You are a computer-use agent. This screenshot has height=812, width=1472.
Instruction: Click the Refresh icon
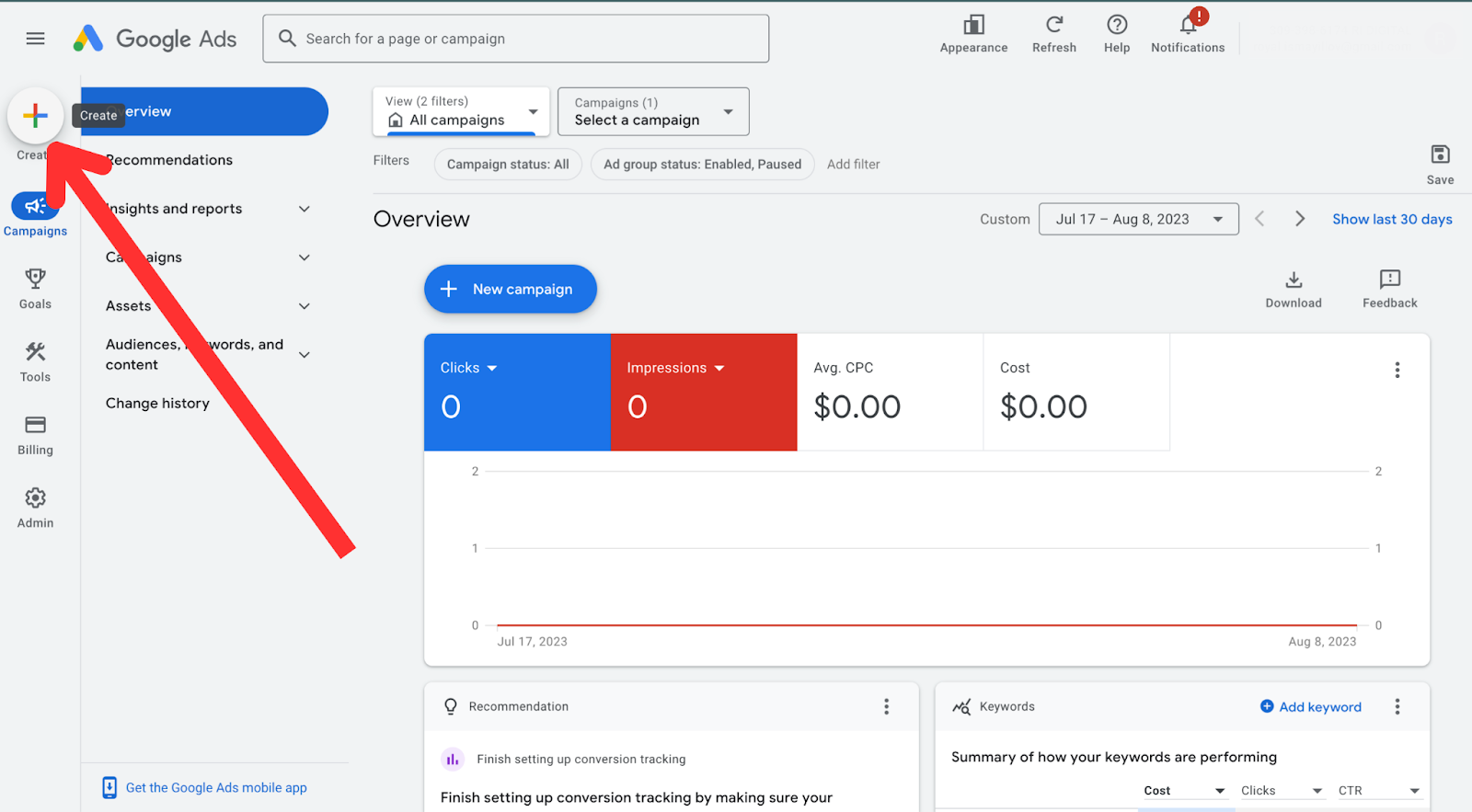tap(1054, 25)
